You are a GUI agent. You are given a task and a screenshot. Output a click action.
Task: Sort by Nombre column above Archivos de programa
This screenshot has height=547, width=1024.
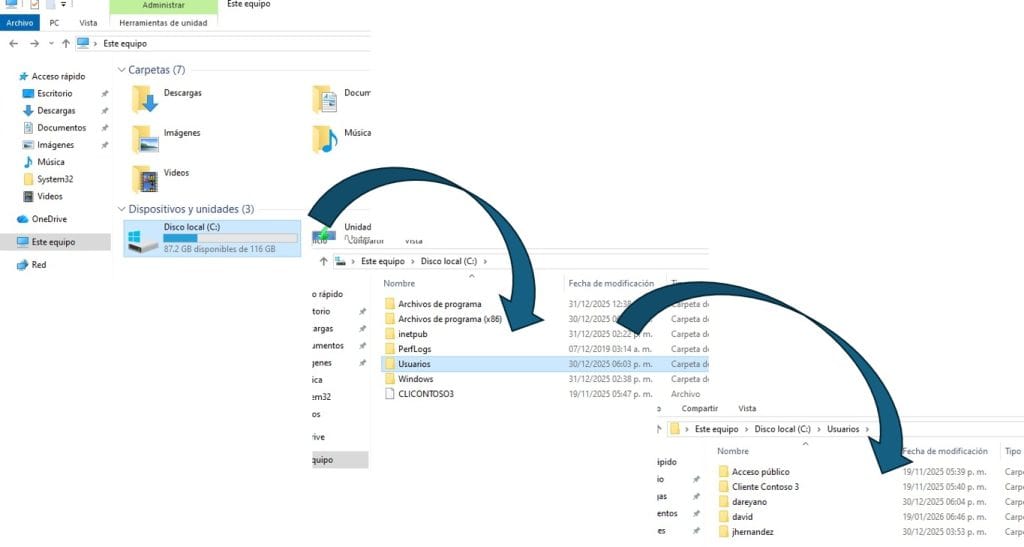(399, 283)
